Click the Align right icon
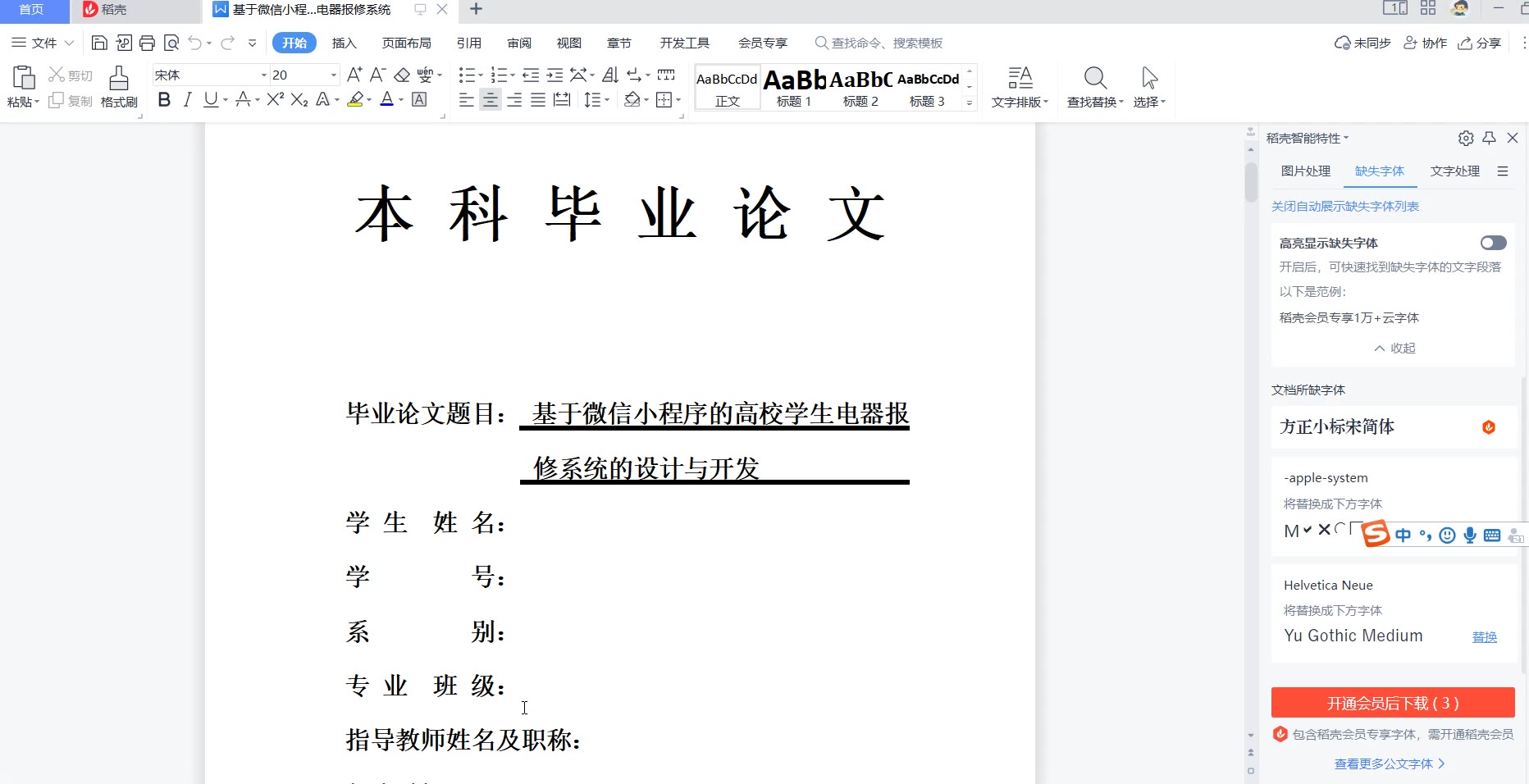1529x784 pixels. click(x=514, y=99)
